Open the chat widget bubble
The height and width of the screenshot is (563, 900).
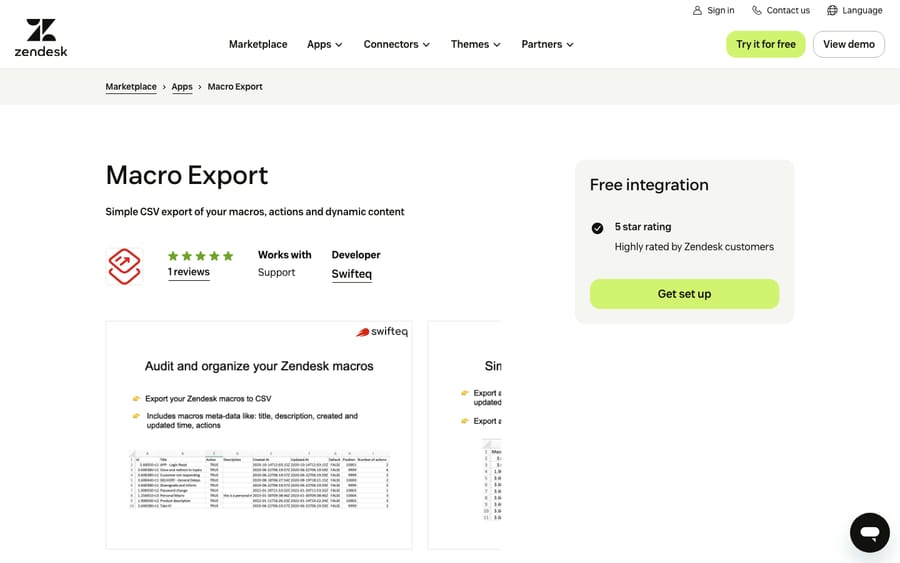point(870,533)
